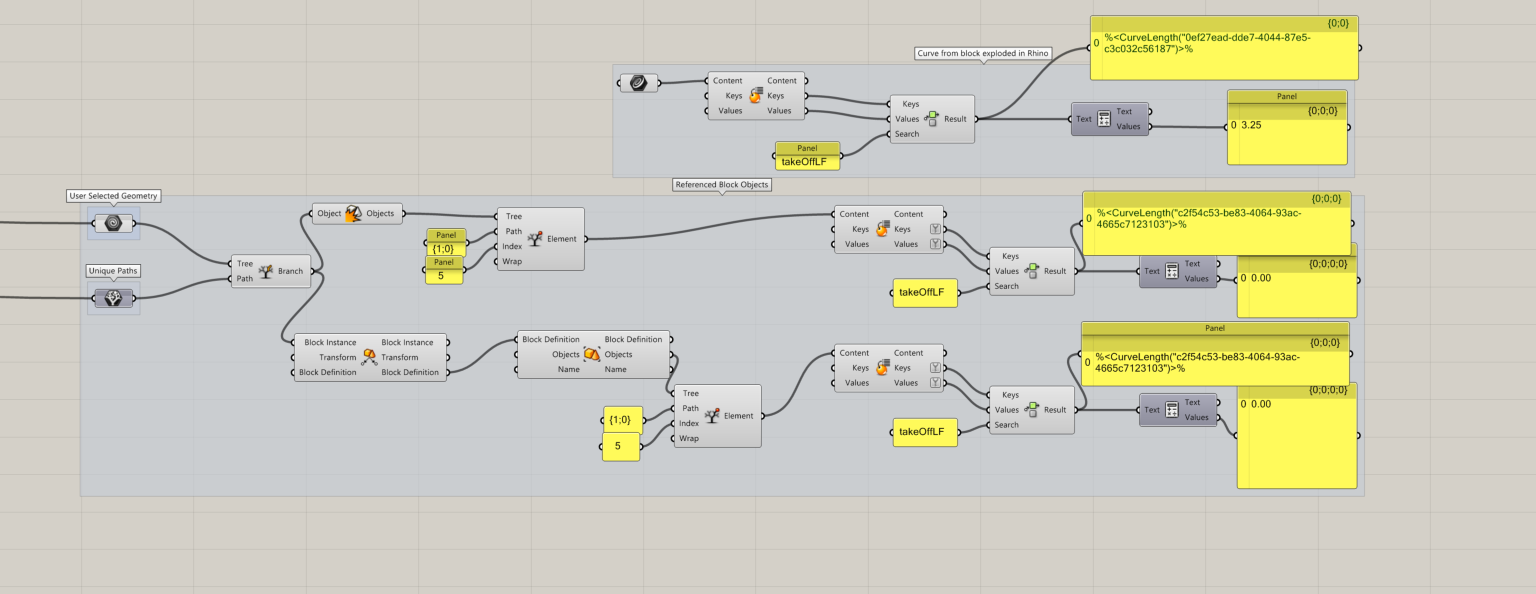This screenshot has width=1536, height=594.
Task: Click the Block Definition Objects component icon
Action: pos(592,354)
